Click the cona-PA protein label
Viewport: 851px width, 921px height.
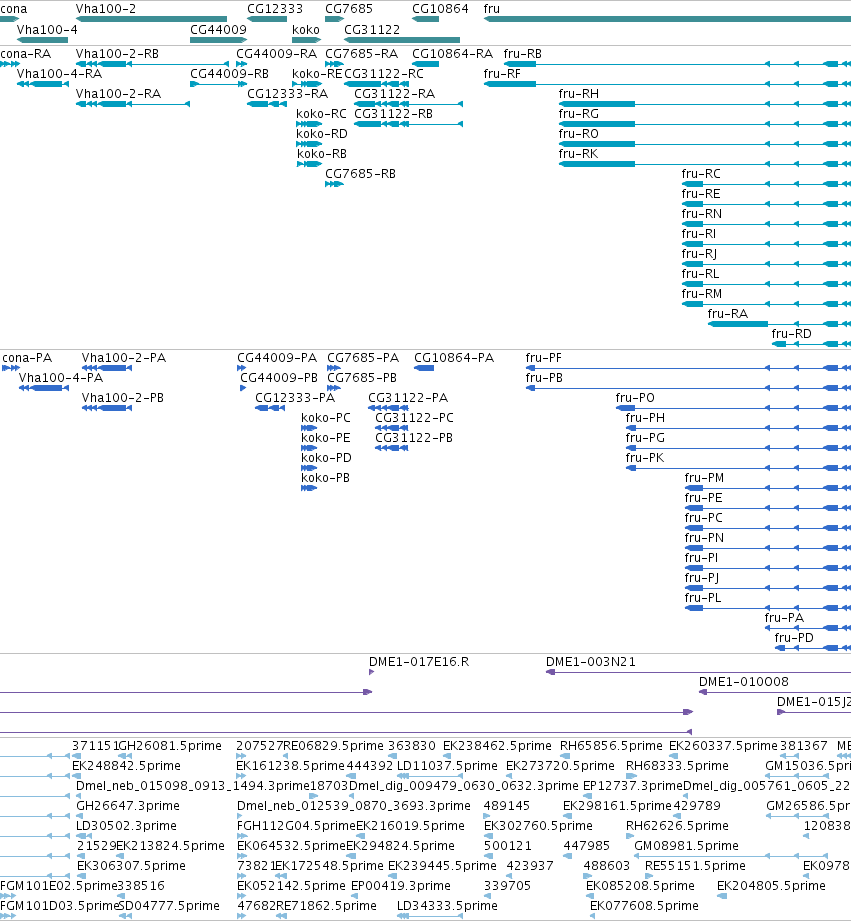click(27, 358)
